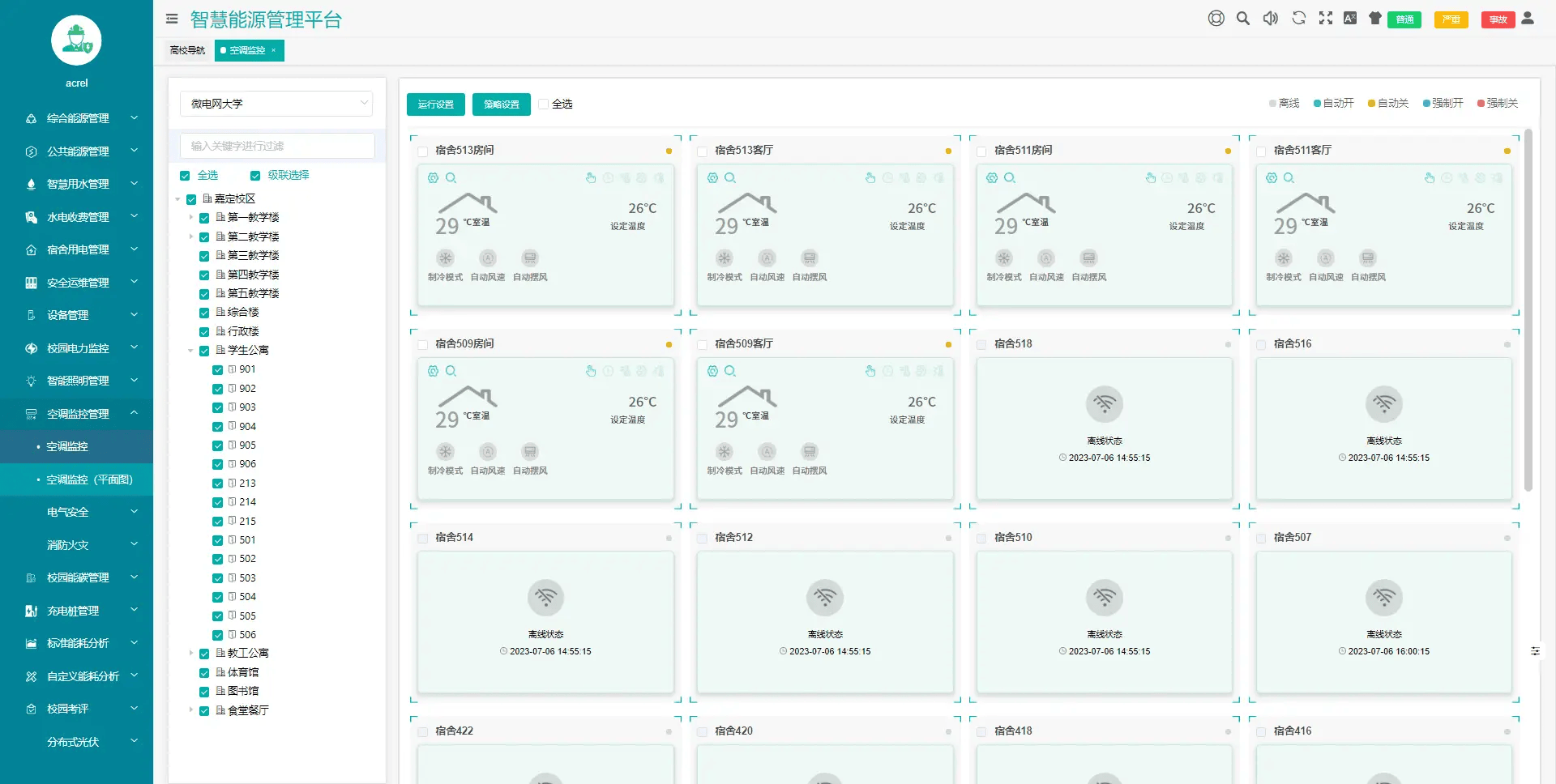Open the 宿舍用电管理 sidebar menu

click(x=76, y=249)
